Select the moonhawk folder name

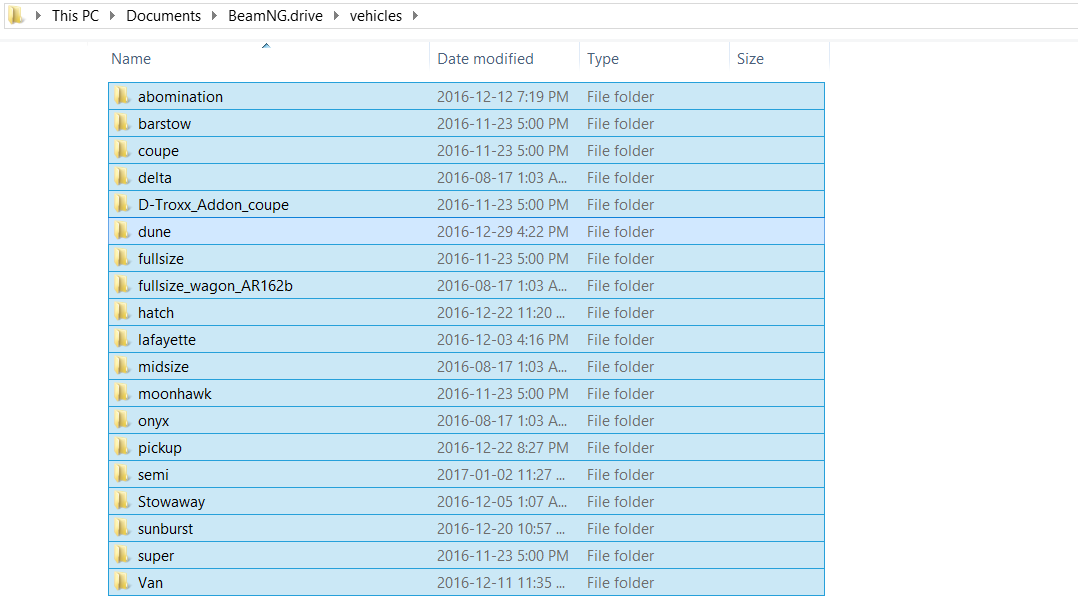(175, 393)
